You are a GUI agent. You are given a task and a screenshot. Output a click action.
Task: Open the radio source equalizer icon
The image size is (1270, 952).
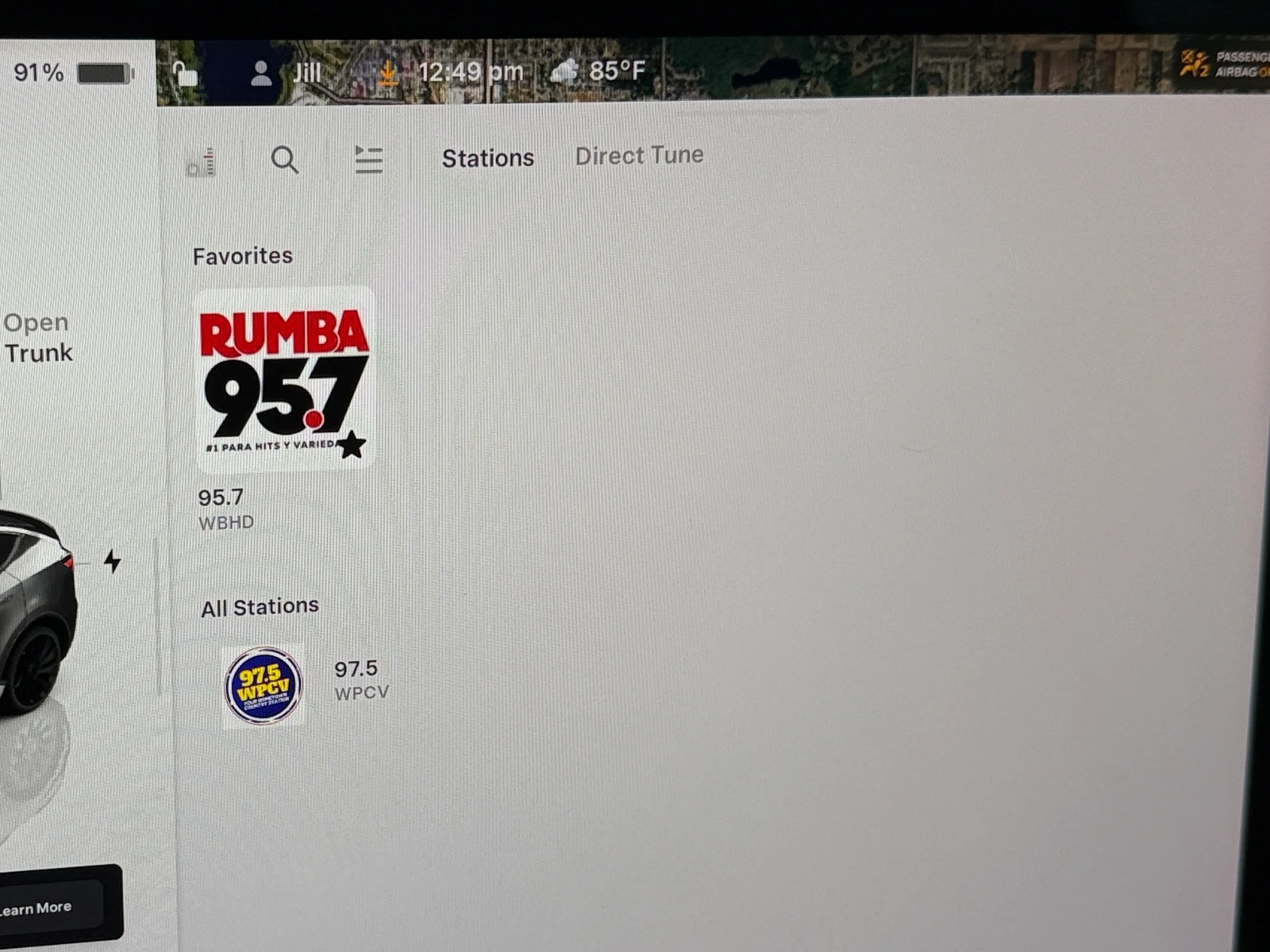(x=201, y=163)
